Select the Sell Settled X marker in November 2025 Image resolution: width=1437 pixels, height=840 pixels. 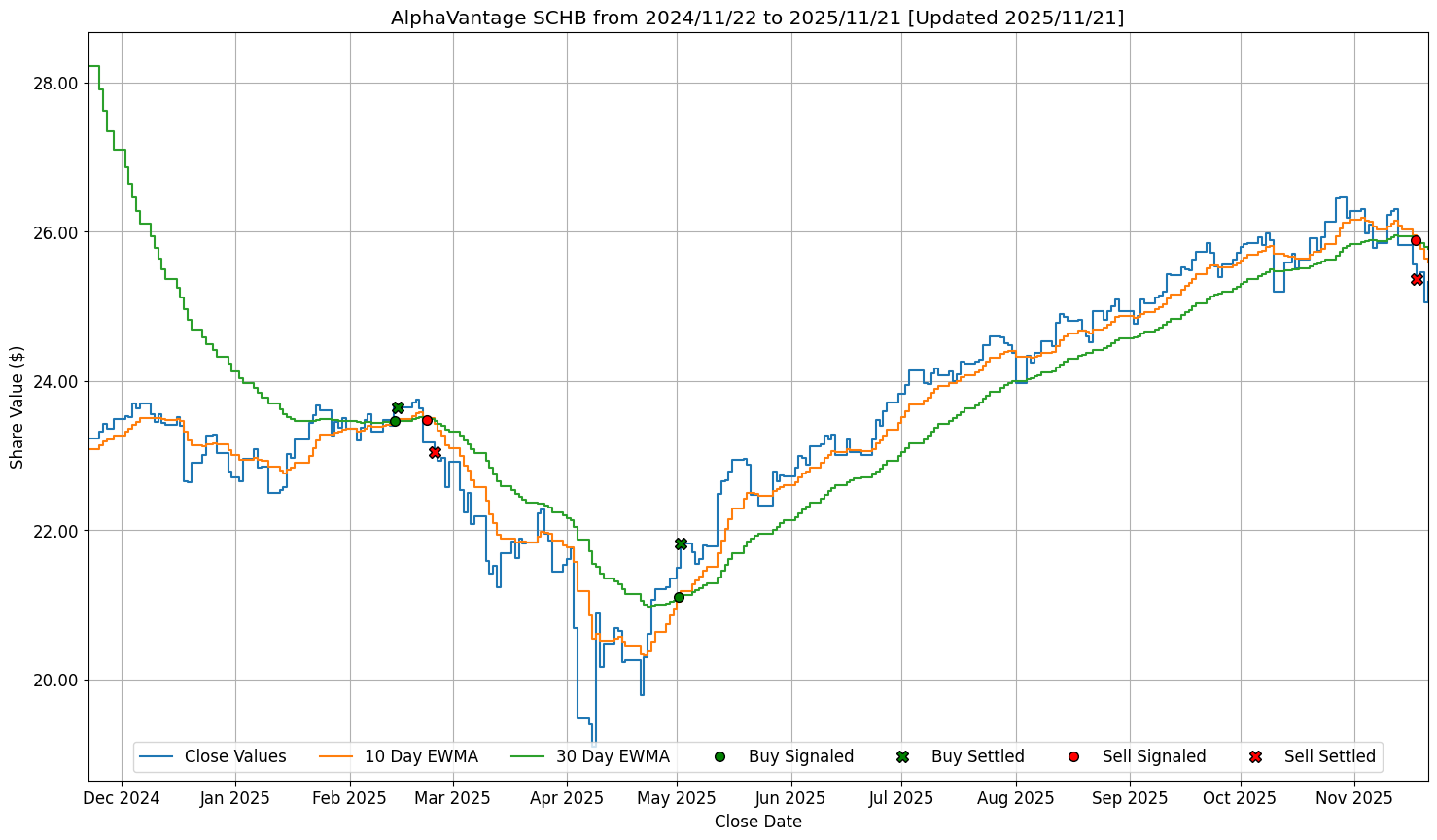click(1417, 279)
